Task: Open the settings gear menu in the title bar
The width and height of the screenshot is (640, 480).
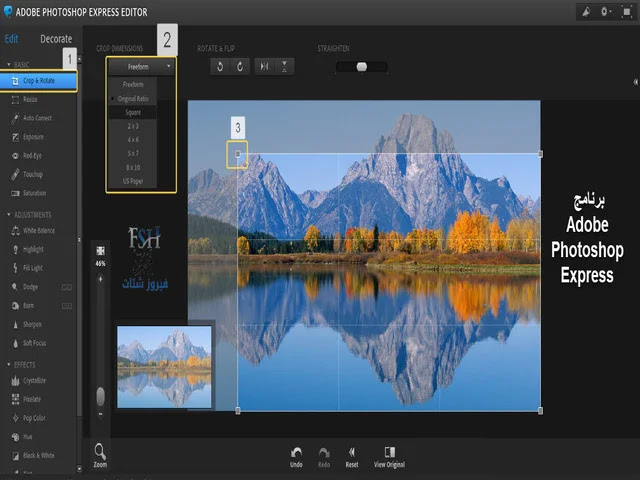Action: (x=606, y=12)
